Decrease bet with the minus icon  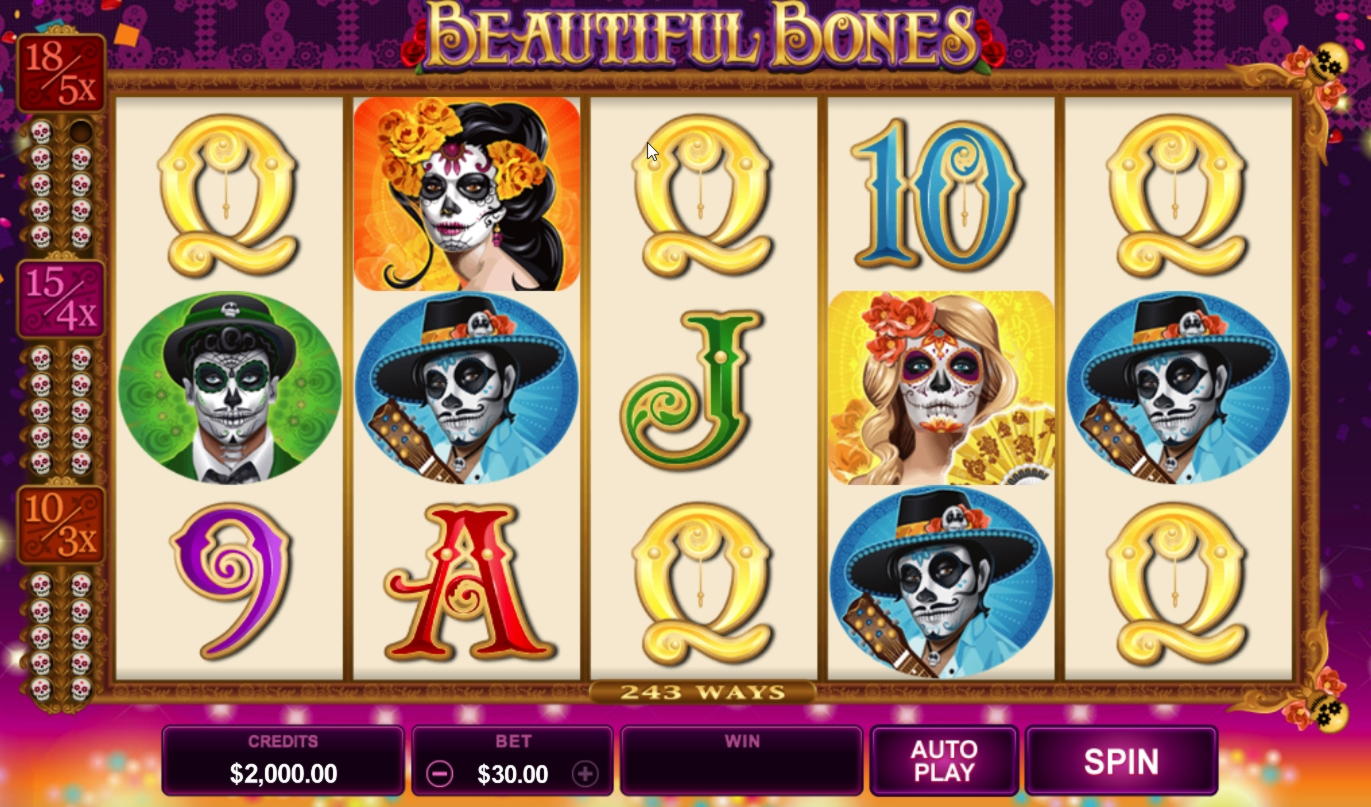[439, 773]
